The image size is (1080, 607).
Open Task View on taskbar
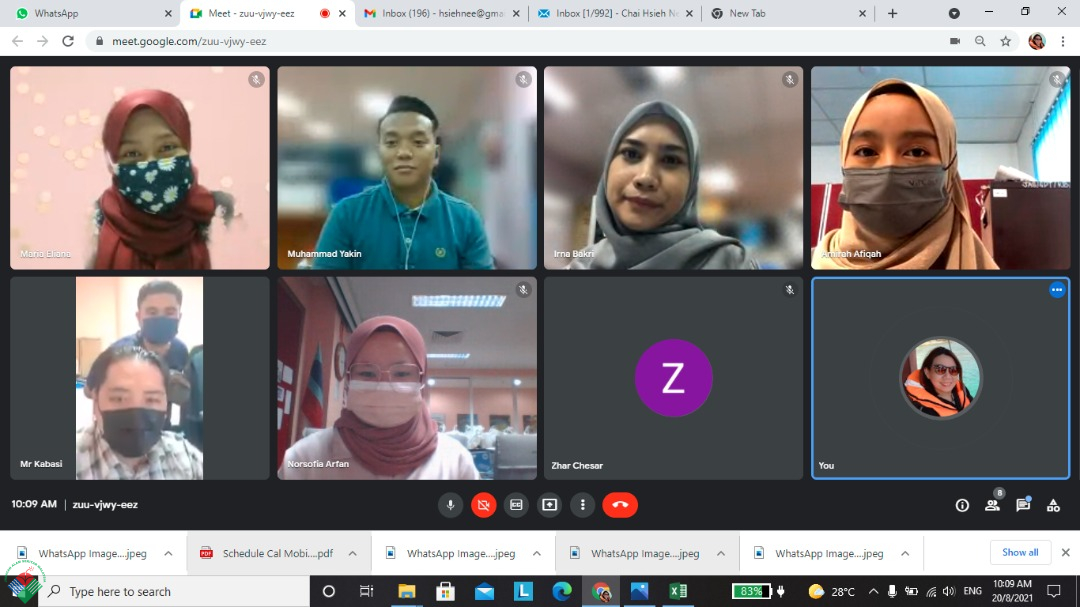click(x=366, y=591)
